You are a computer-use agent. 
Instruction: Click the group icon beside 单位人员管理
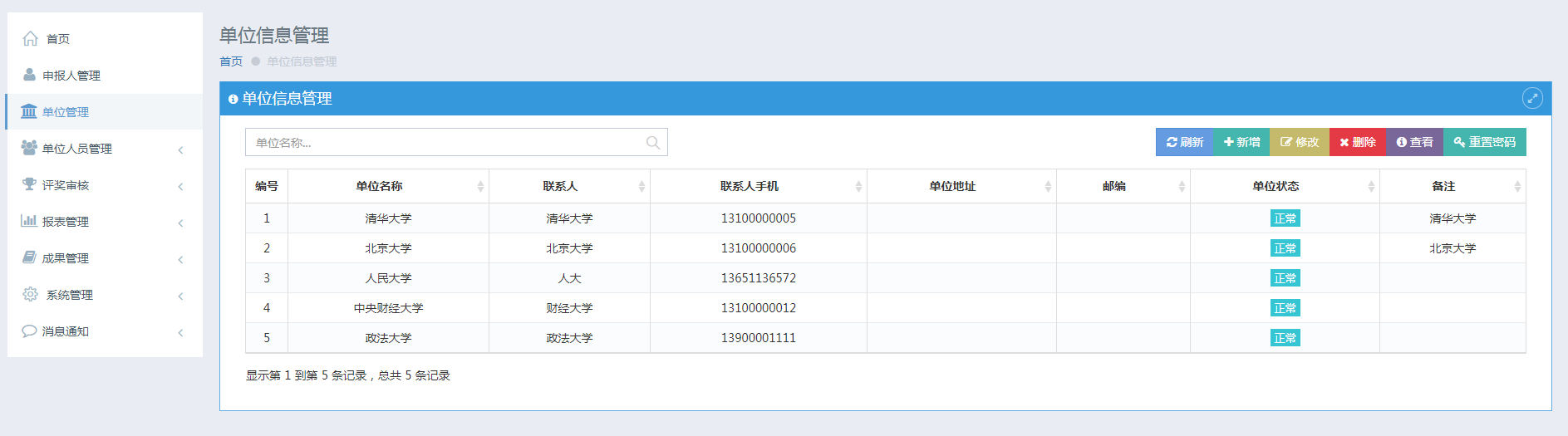[29, 148]
